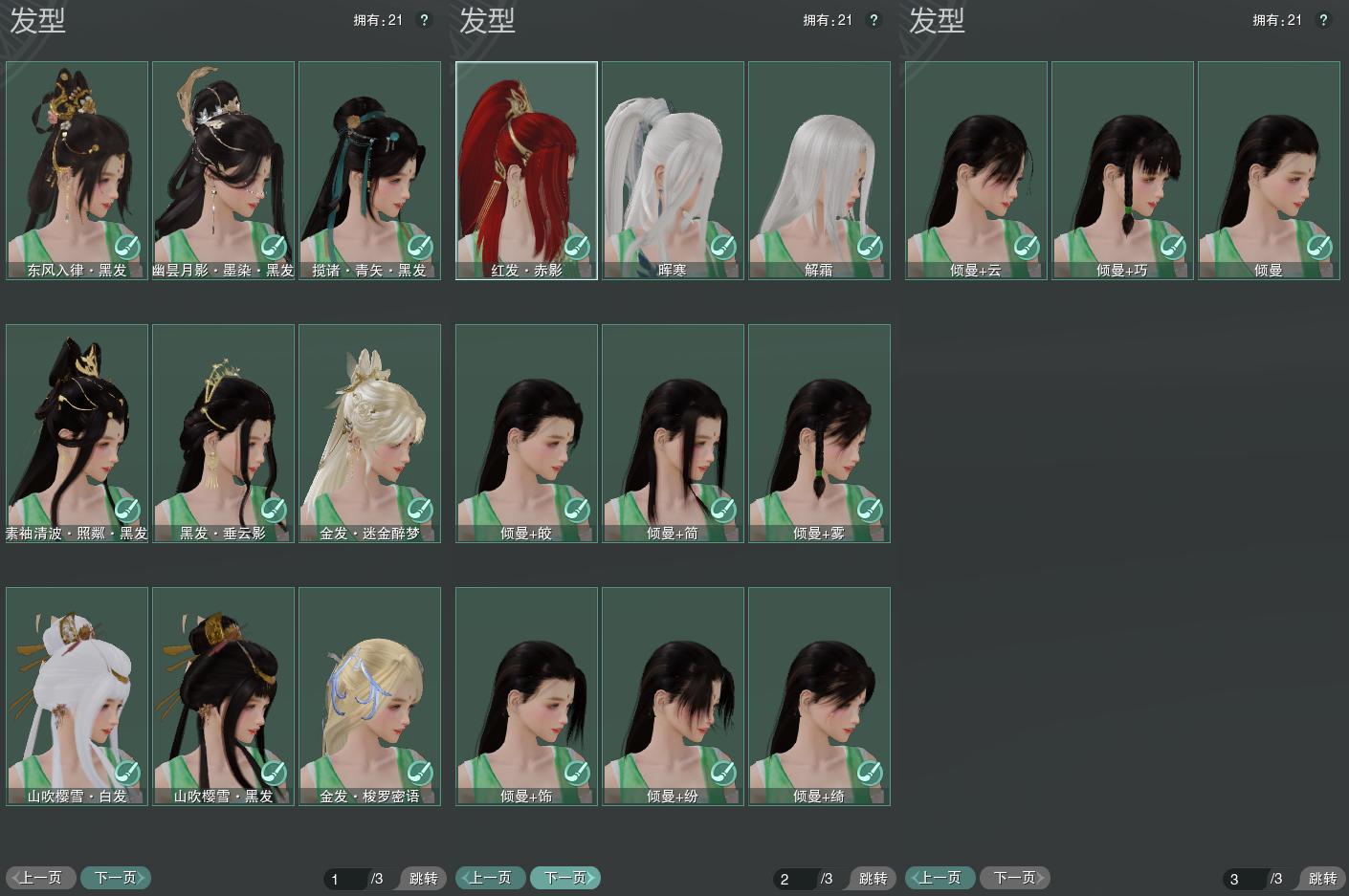
Task: Click 跳转 jump button in page 2 panel
Action: pos(872,879)
